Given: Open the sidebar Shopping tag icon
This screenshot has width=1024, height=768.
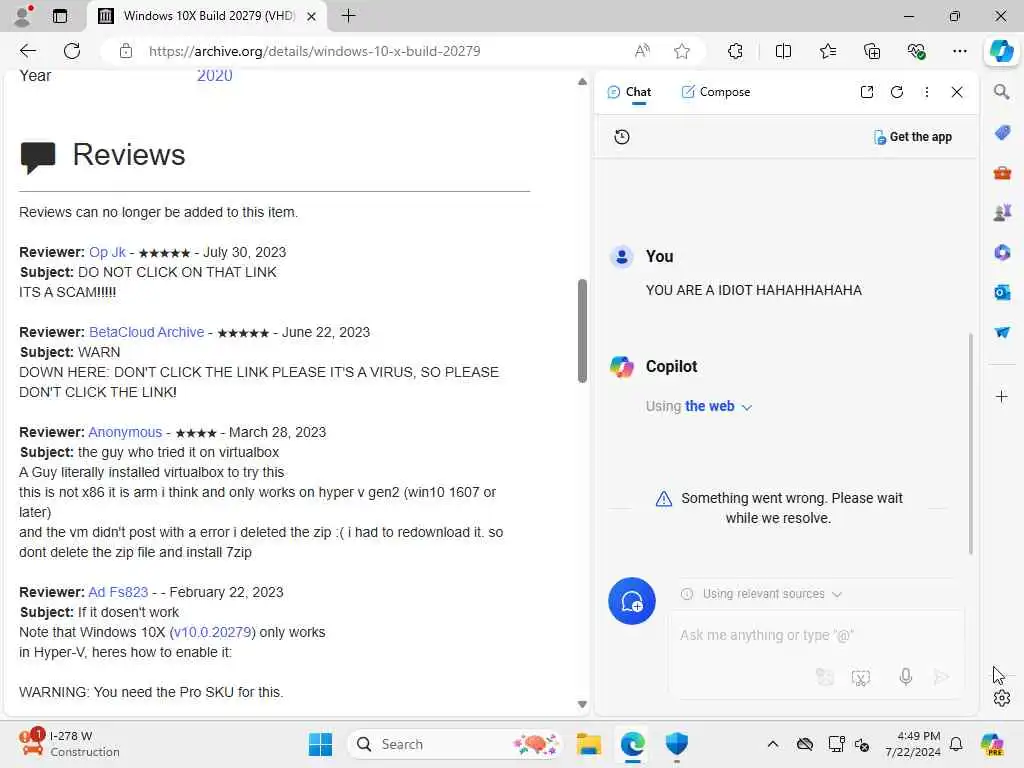Looking at the screenshot, I should (1002, 133).
